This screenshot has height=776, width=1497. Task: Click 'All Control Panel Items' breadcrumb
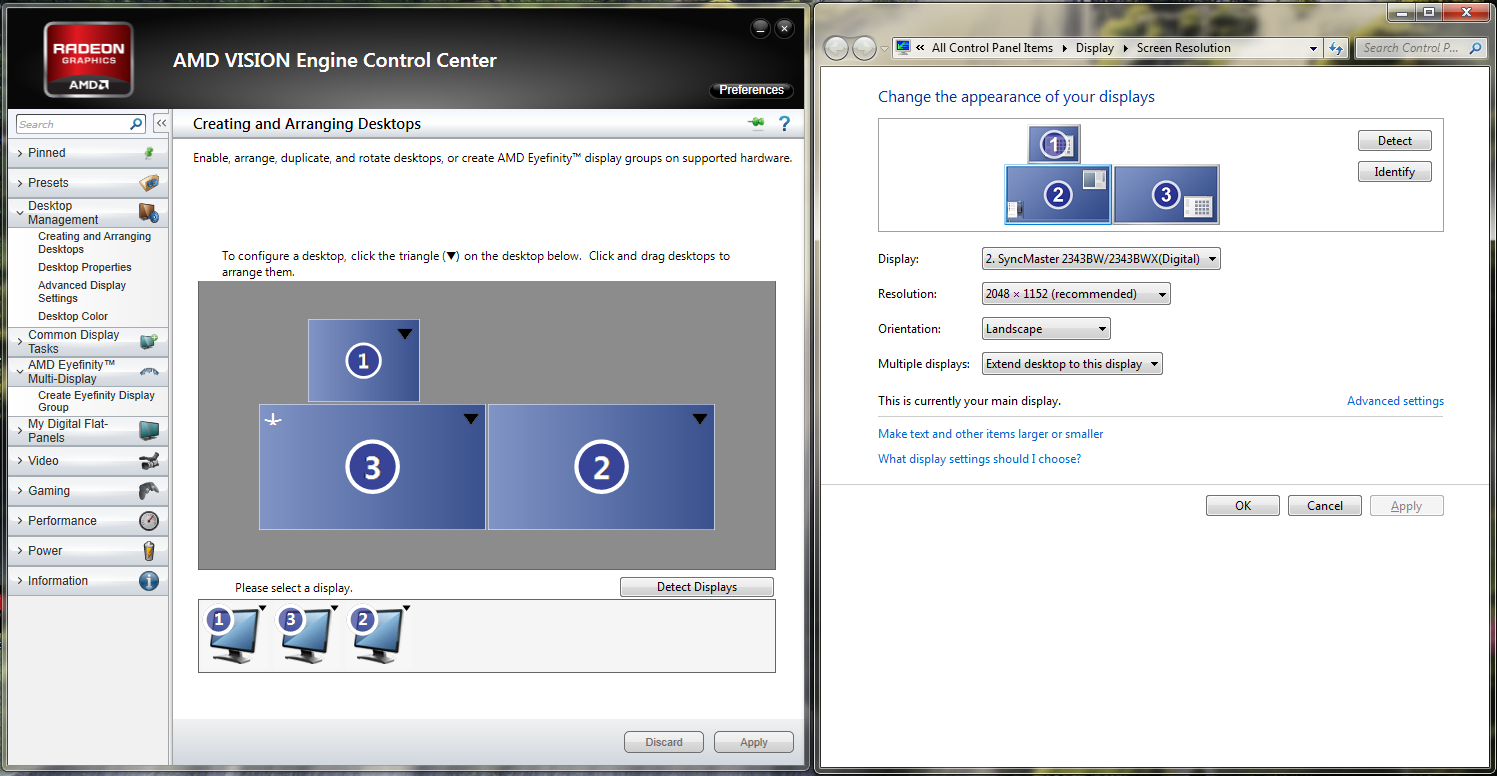(x=992, y=48)
